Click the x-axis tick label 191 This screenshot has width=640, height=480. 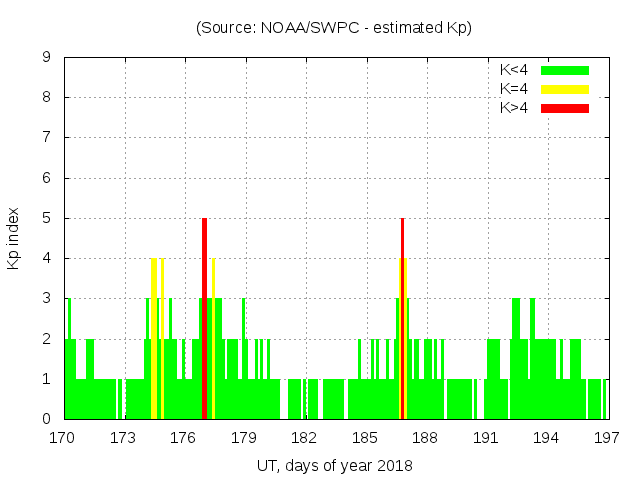486,438
